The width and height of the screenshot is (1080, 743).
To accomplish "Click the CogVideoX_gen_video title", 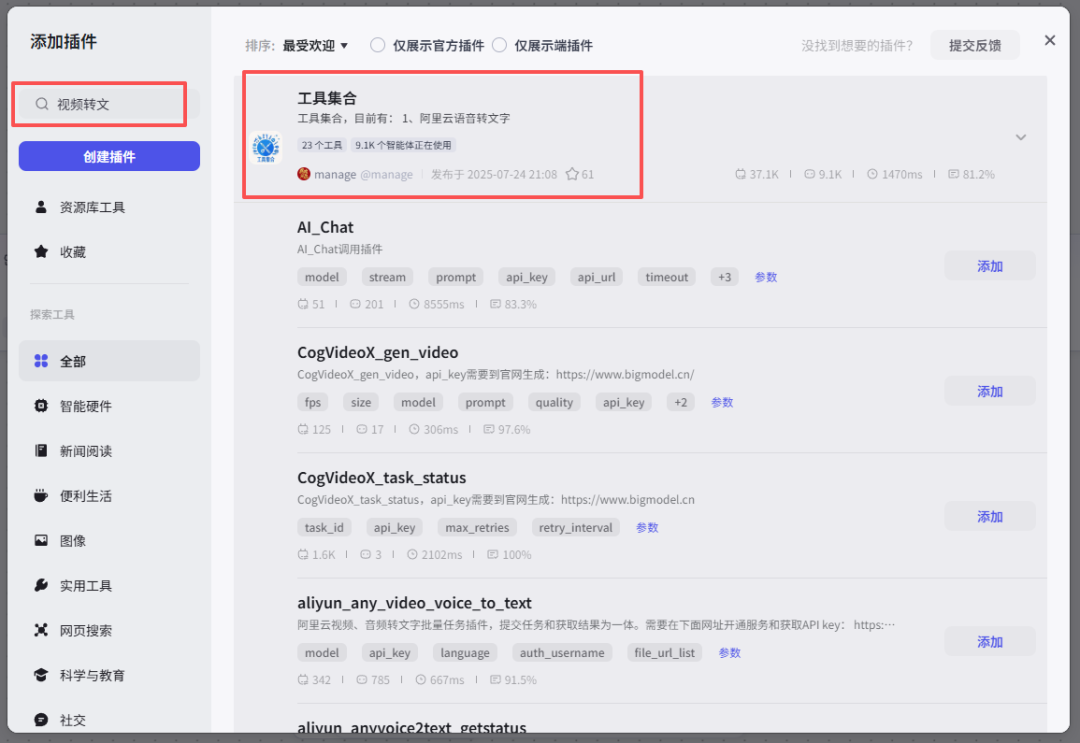I will click(377, 353).
